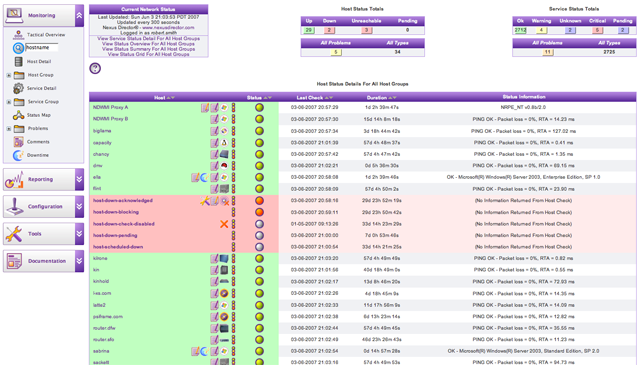Collapse the Monitoring panel section
640x365 pixels.
(x=79, y=15)
